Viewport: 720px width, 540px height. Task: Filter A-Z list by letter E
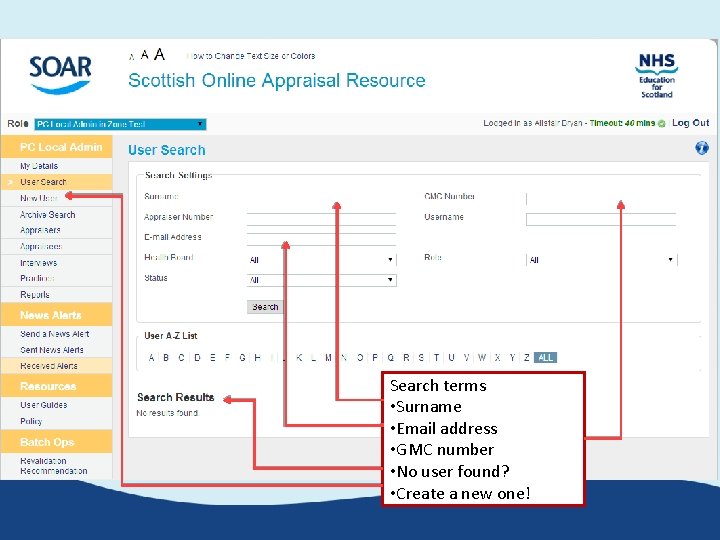(x=213, y=358)
